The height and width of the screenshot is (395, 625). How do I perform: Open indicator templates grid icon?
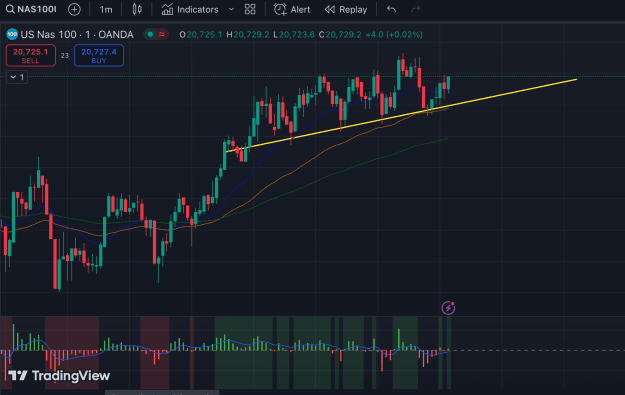tap(250, 9)
